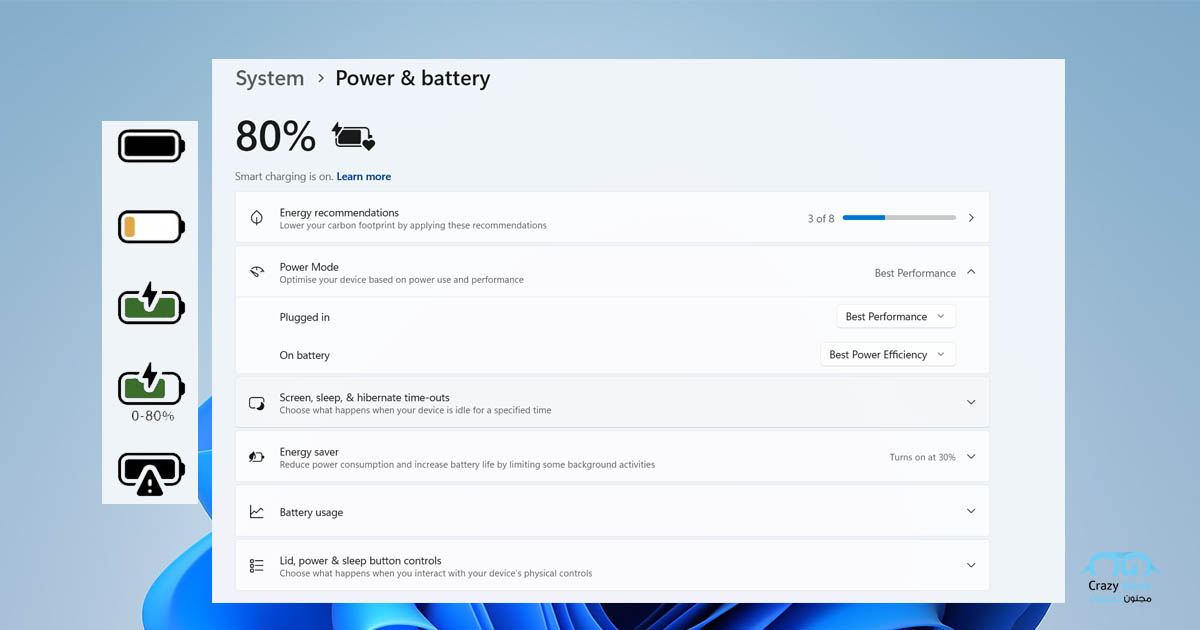
Task: Click the 'On battery' label
Action: click(305, 355)
